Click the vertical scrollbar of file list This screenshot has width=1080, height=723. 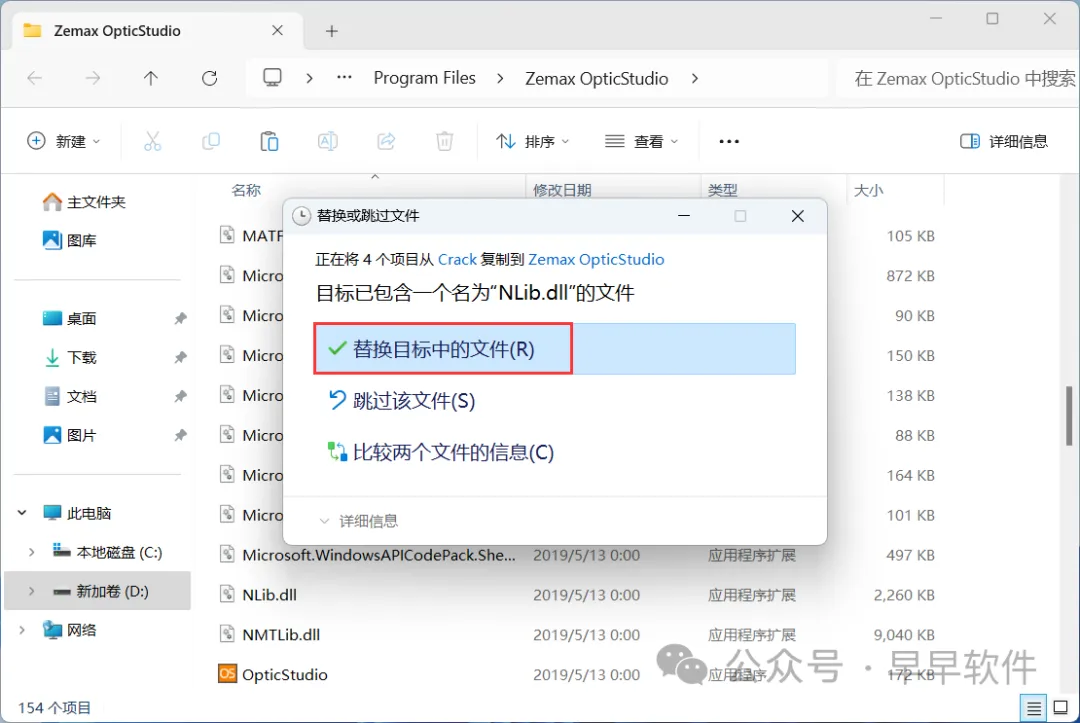(1069, 416)
